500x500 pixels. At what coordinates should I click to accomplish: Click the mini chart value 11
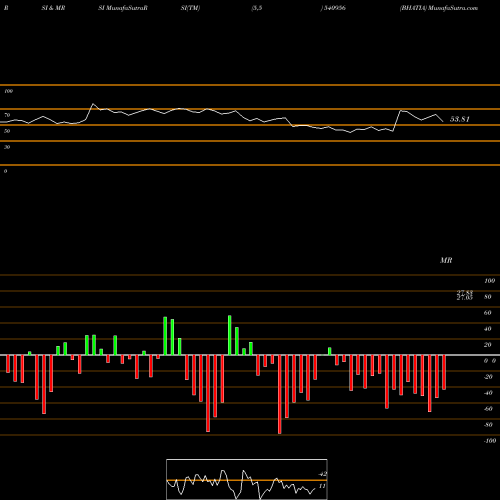322,486
